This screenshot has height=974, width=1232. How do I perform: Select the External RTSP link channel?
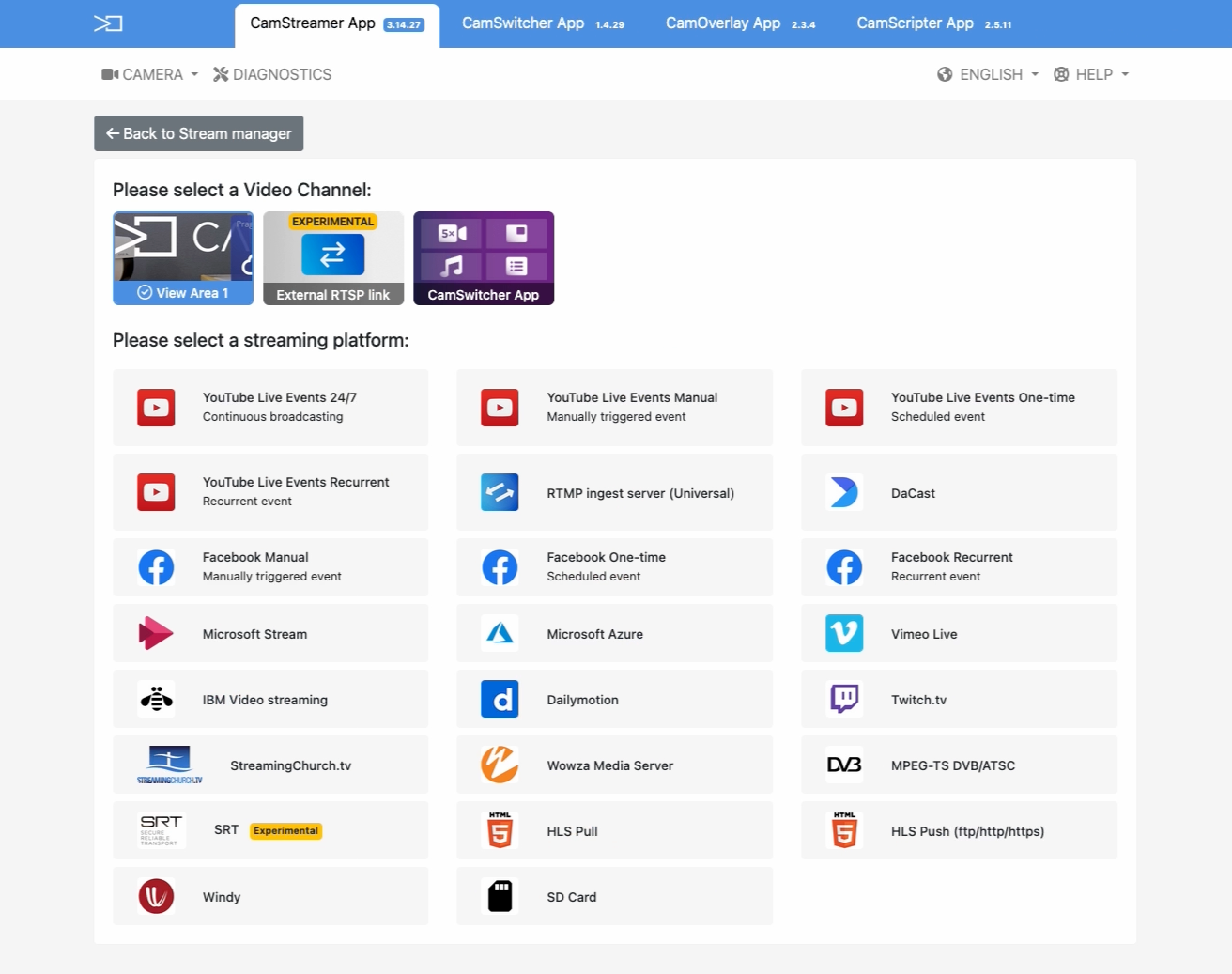[333, 258]
